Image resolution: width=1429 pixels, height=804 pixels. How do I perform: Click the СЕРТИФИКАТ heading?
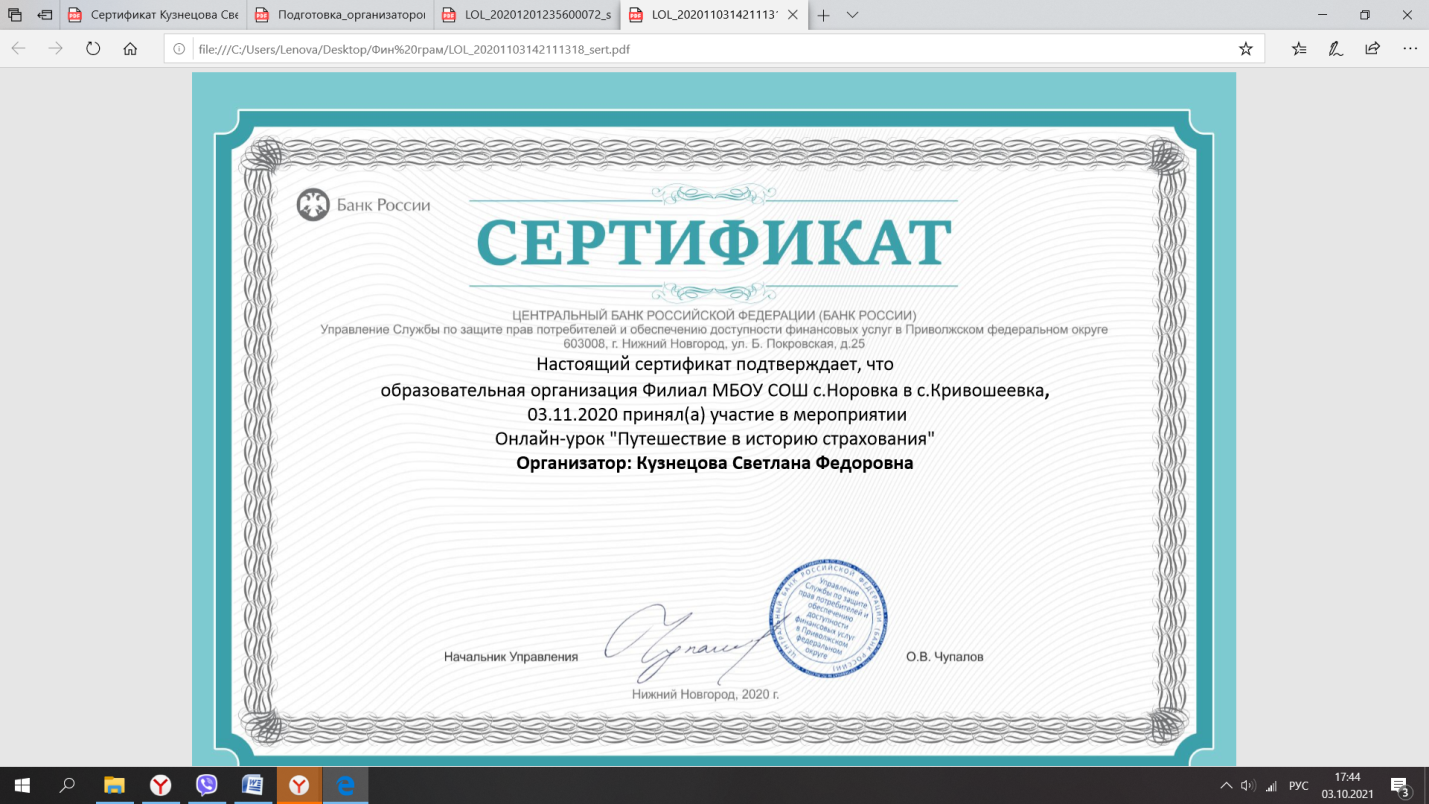click(714, 243)
